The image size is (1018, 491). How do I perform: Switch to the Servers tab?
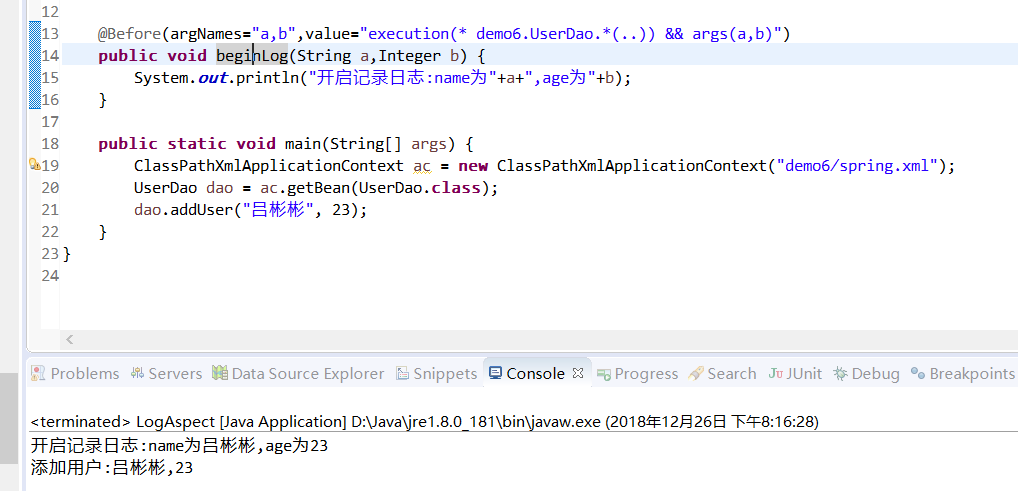coord(166,373)
